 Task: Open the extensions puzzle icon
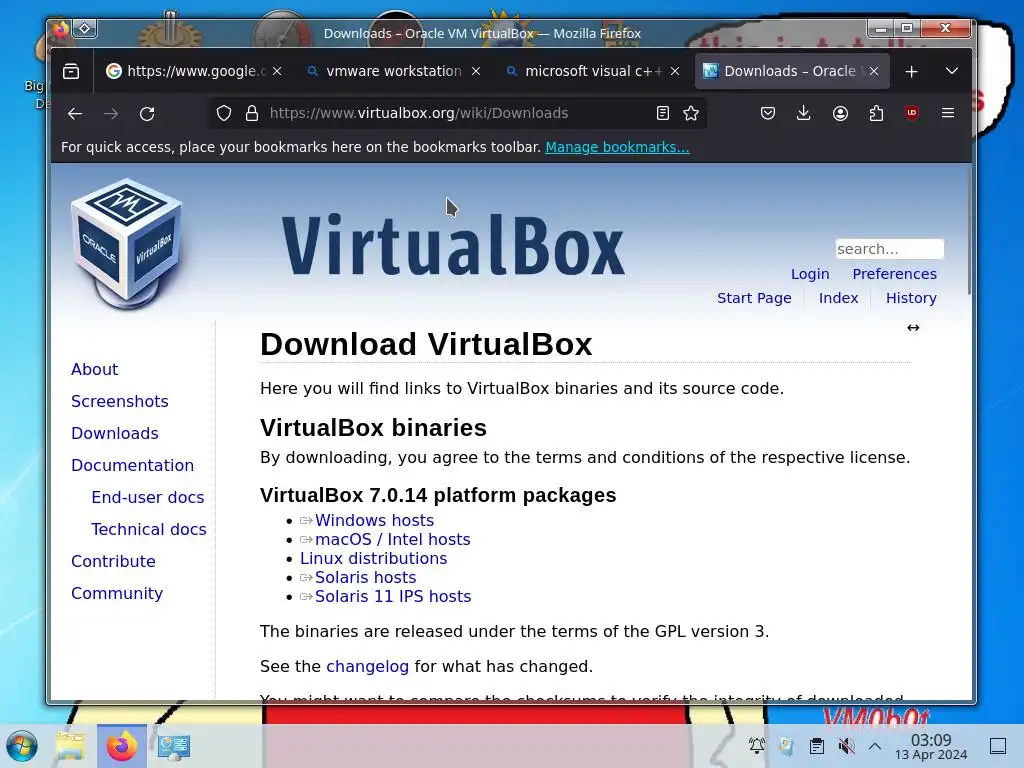[x=876, y=113]
